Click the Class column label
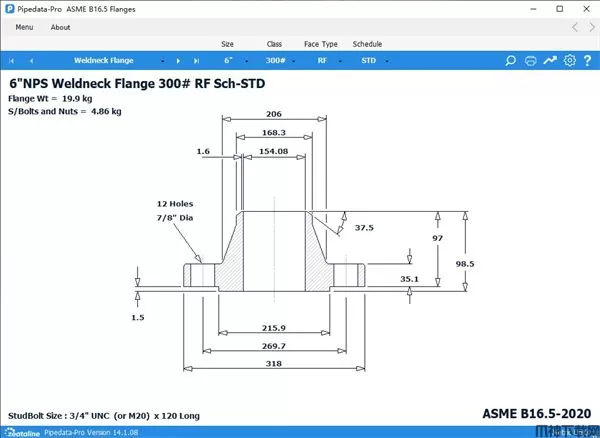Viewport: 600px width, 438px height. pos(274,44)
